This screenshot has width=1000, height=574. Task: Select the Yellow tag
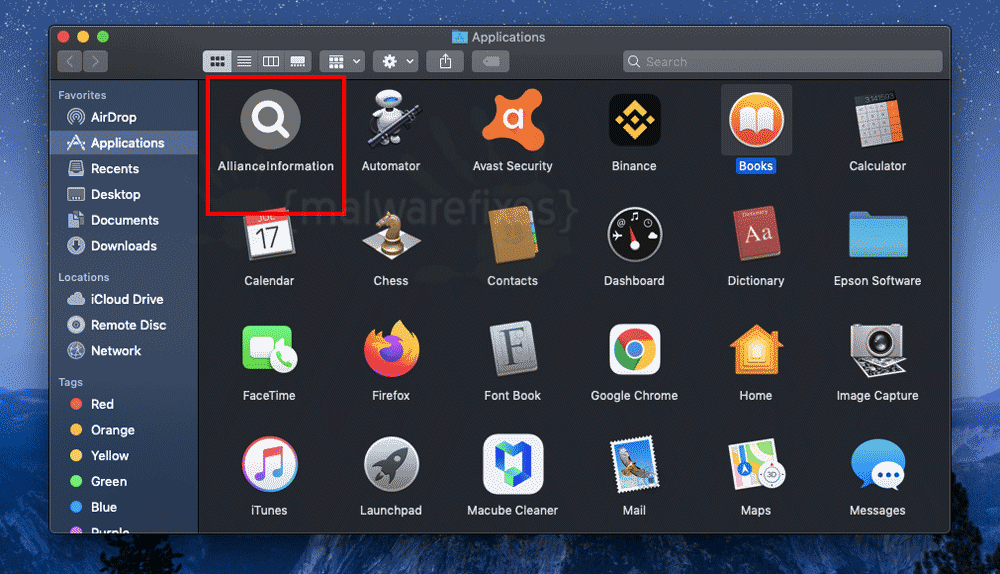[124, 456]
